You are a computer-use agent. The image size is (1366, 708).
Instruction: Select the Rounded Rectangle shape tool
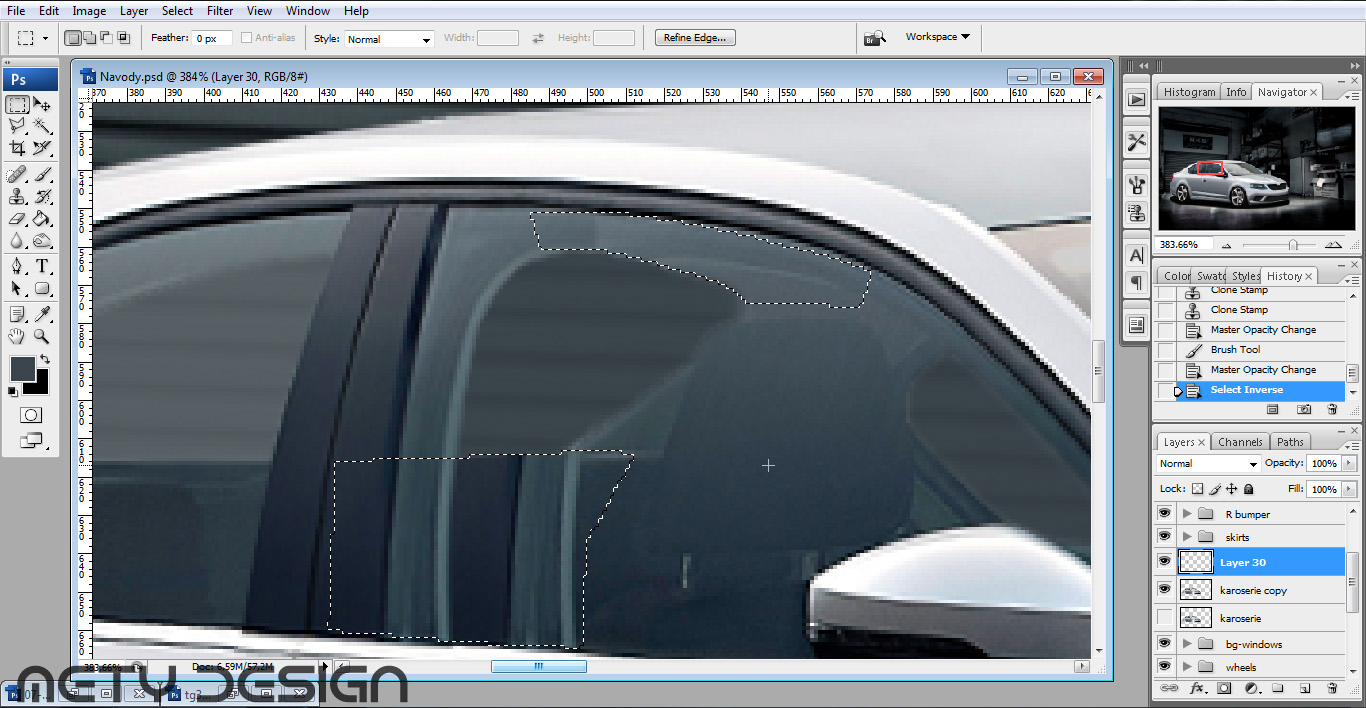tap(42, 288)
